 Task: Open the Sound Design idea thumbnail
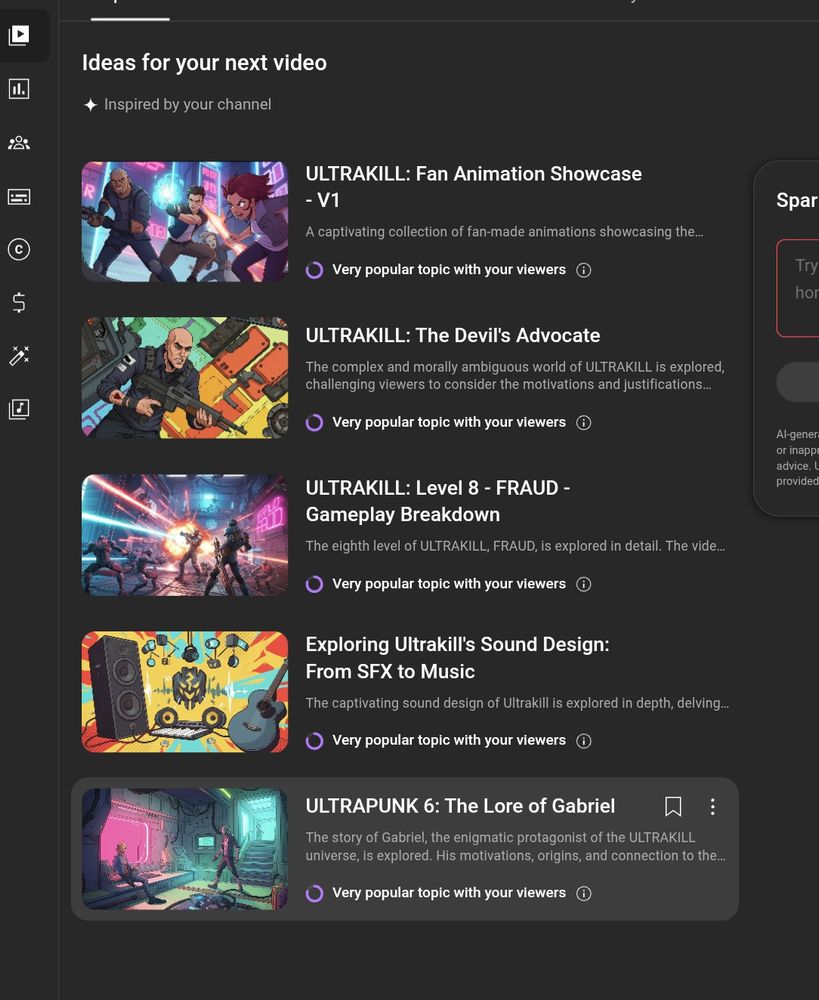pyautogui.click(x=185, y=692)
